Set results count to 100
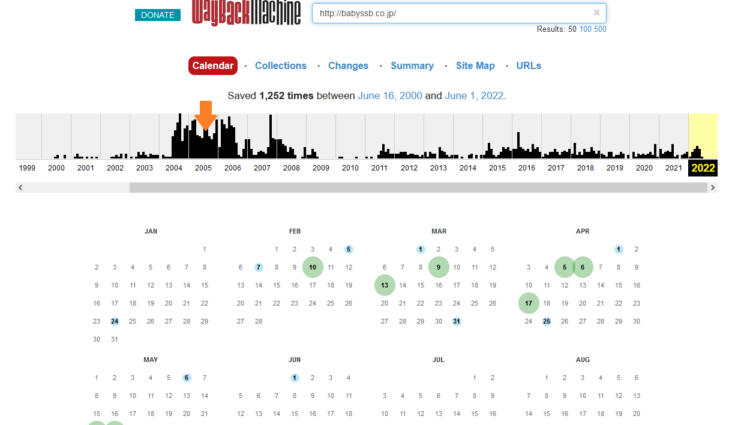Screen dimensions: 750x425 pyautogui.click(x=585, y=29)
